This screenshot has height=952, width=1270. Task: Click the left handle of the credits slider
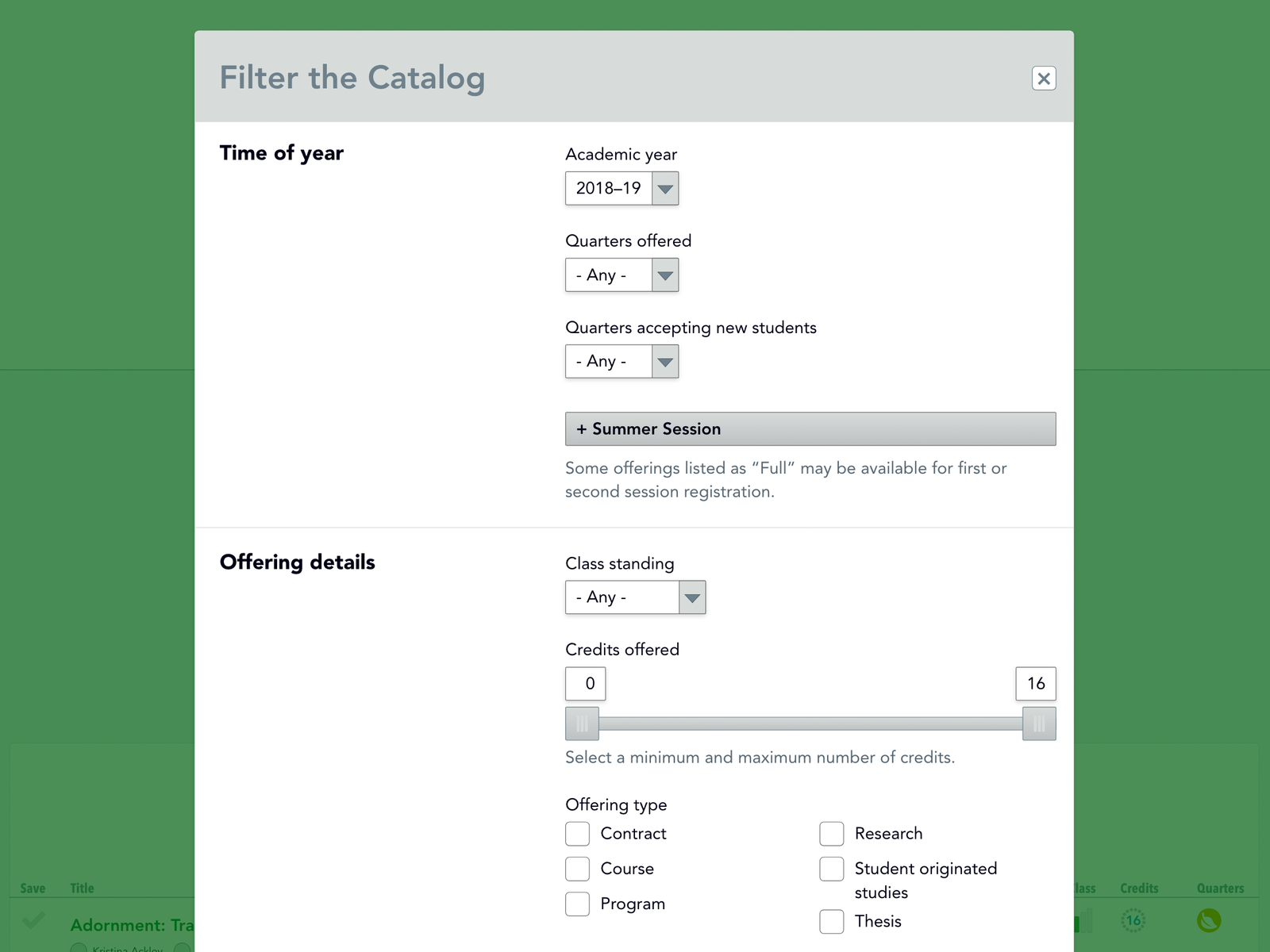point(582,724)
